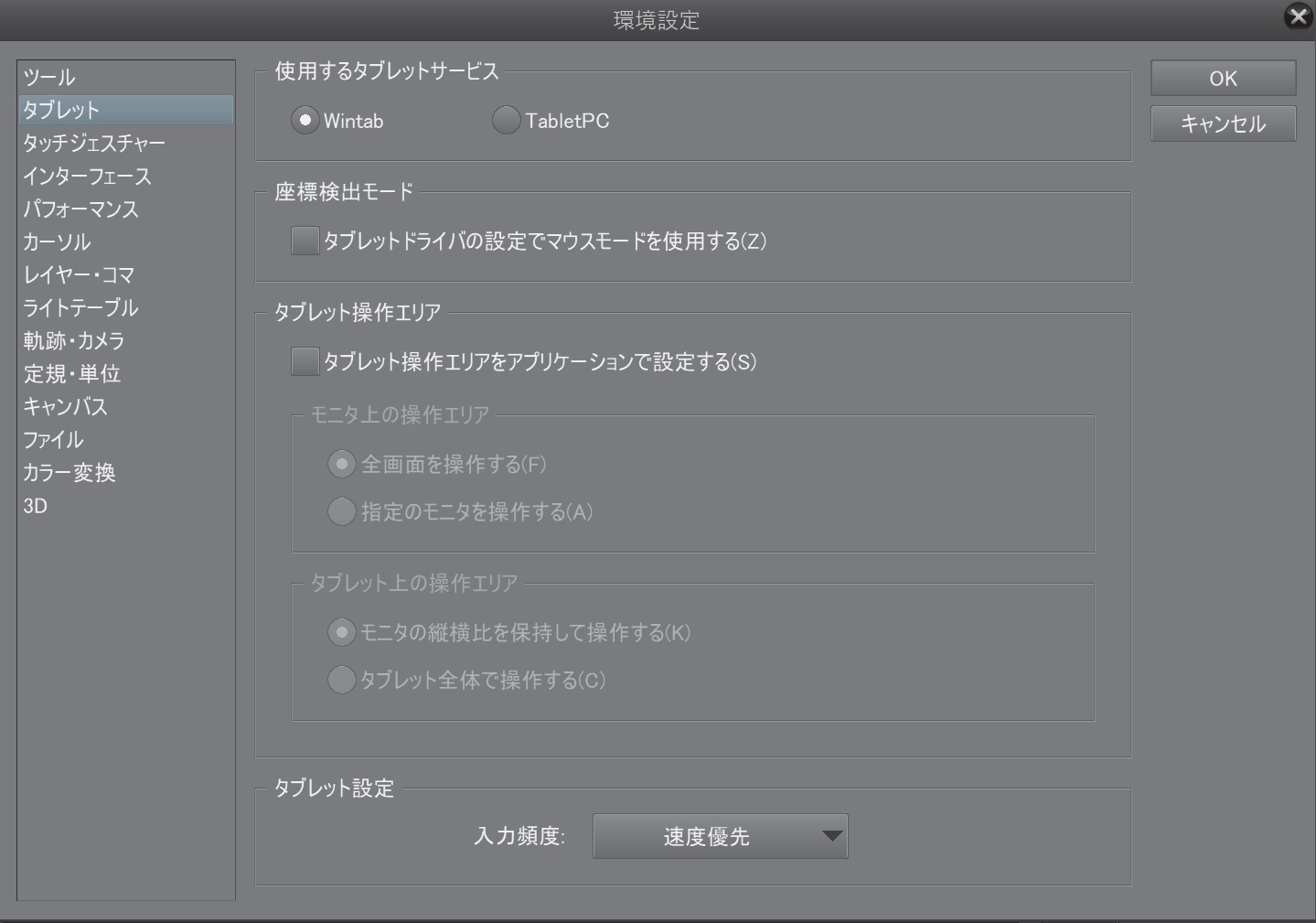Open the ファイル settings category
Viewport: 1316px width, 923px height.
tap(126, 439)
